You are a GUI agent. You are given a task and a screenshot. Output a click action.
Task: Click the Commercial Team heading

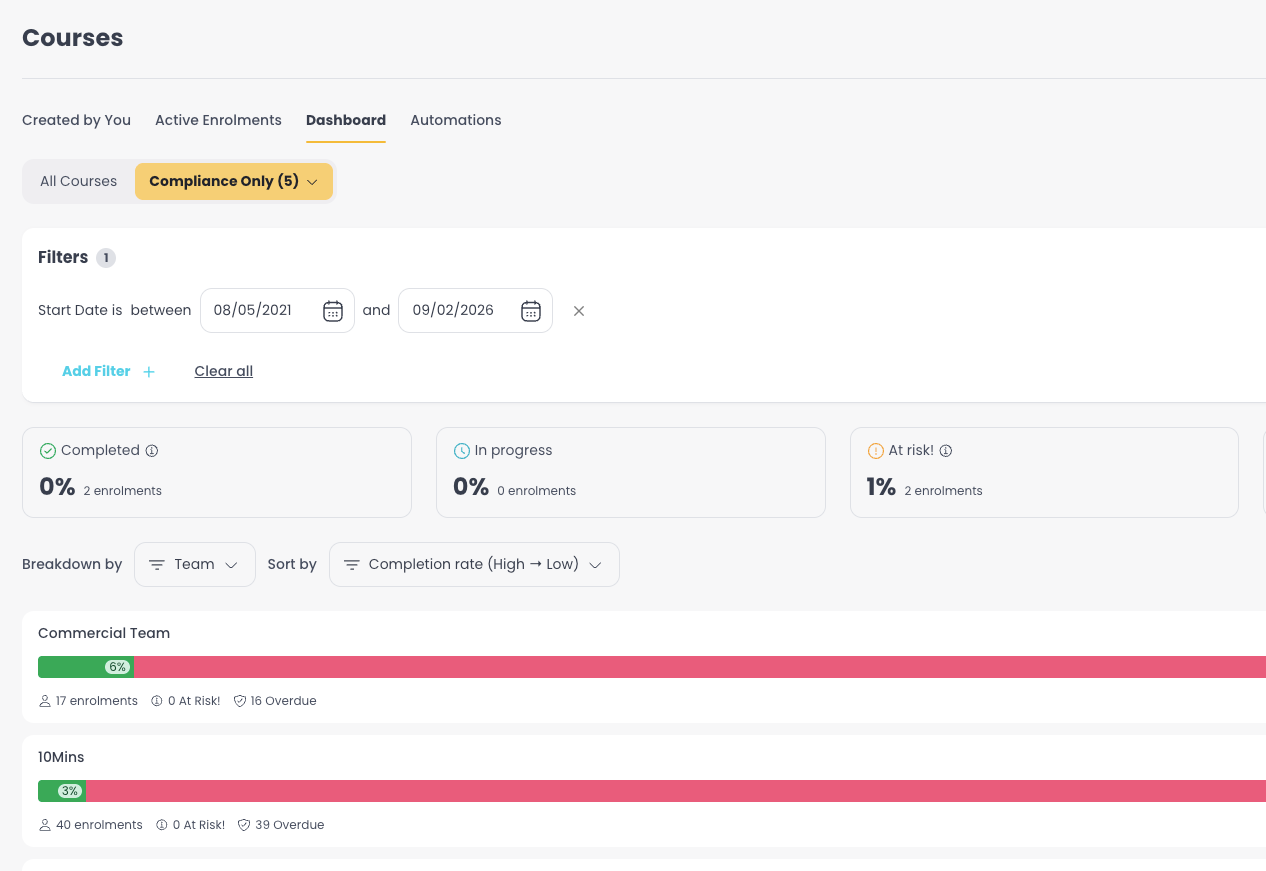[104, 634]
